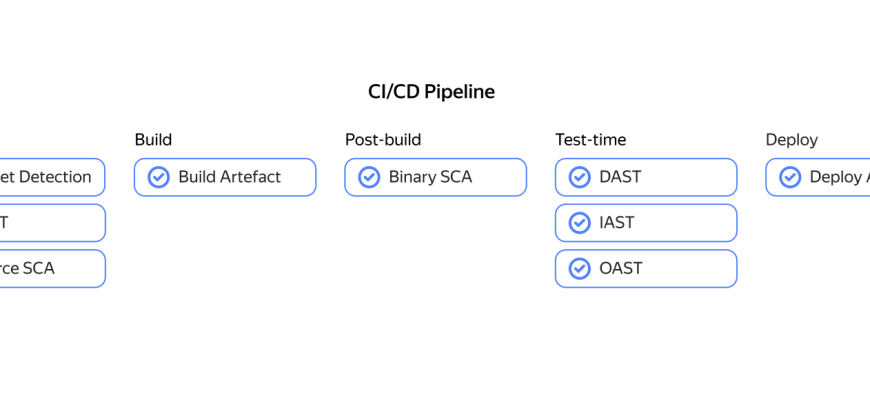Toggle the IAST check circle
The width and height of the screenshot is (870, 400).
pos(579,223)
